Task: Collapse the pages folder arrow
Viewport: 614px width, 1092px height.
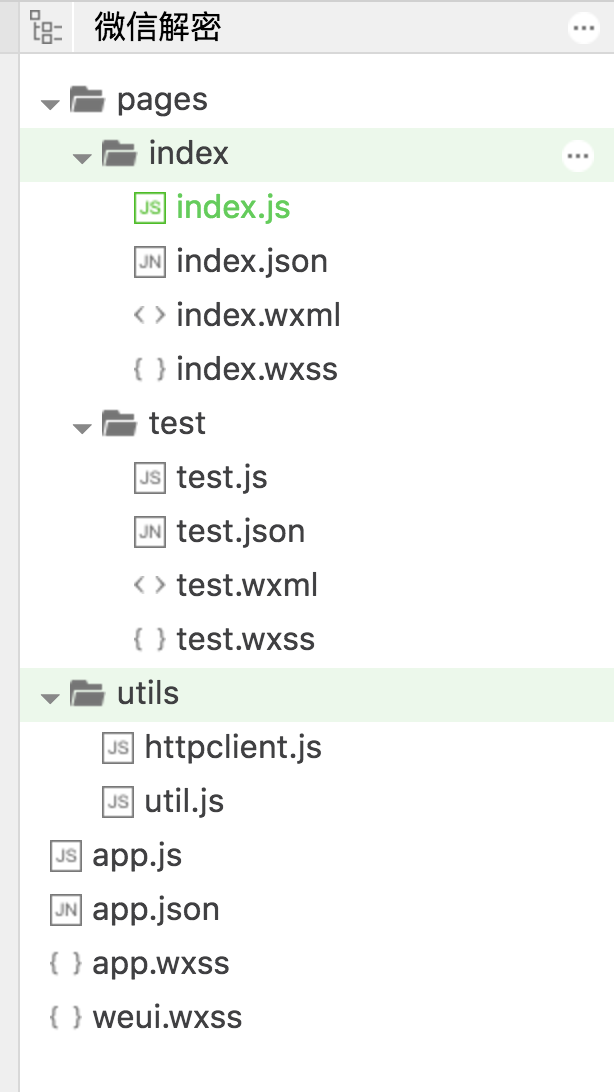Action: (x=50, y=104)
